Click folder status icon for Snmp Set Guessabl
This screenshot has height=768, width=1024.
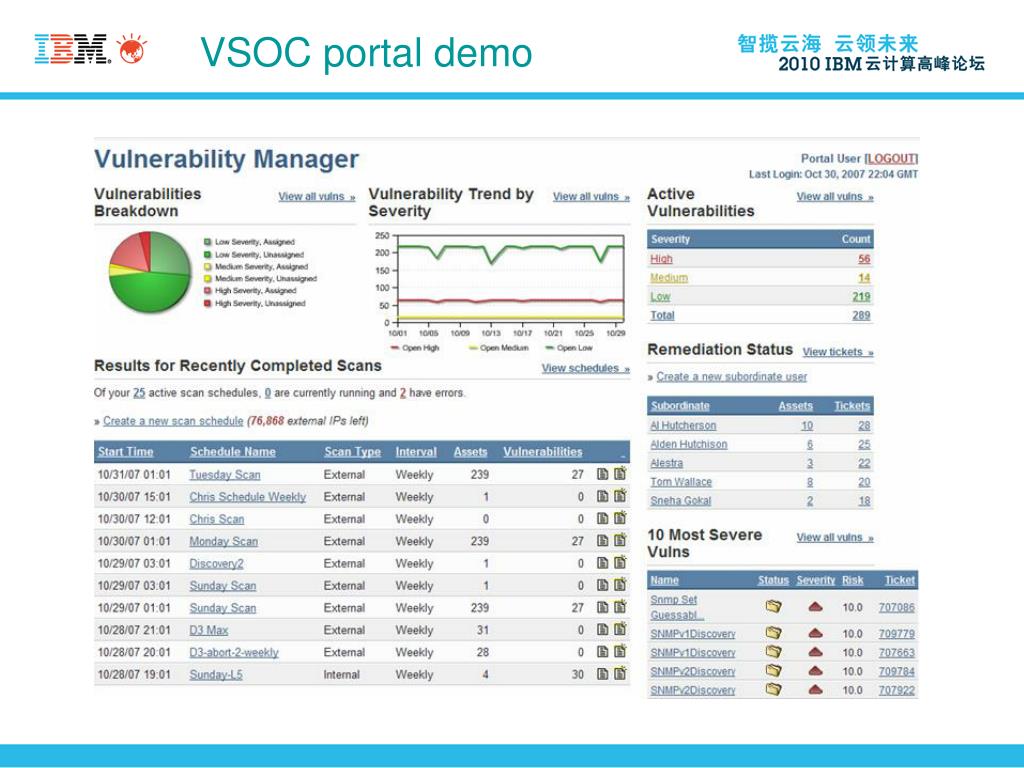click(x=773, y=607)
